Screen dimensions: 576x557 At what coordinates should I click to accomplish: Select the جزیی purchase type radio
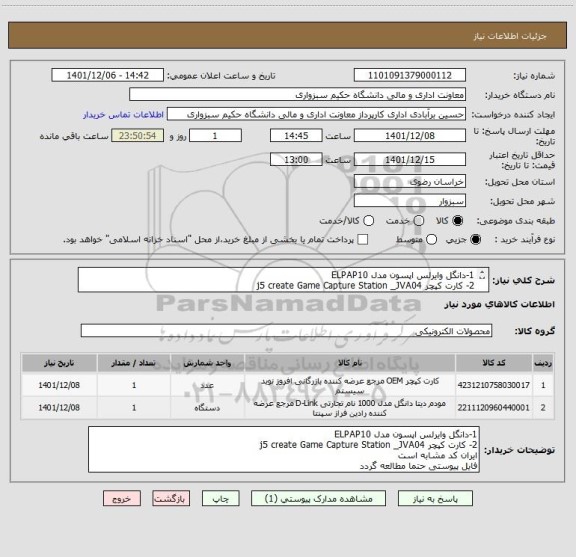click(x=476, y=240)
